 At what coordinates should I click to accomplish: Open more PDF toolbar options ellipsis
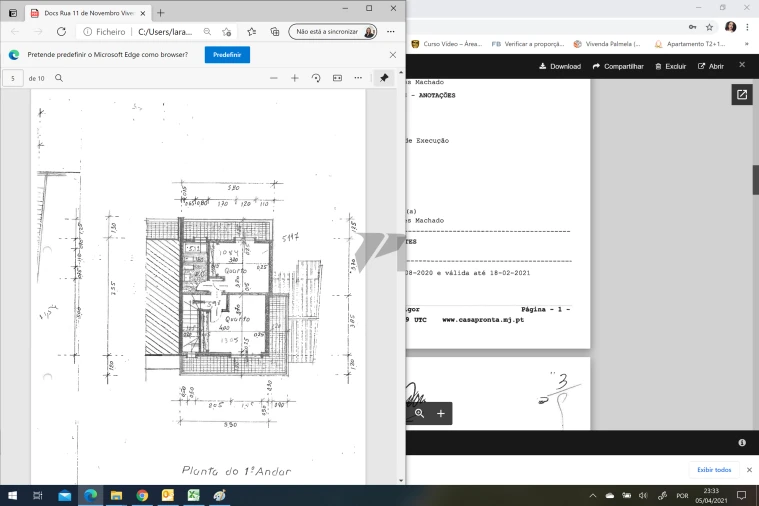(x=359, y=78)
